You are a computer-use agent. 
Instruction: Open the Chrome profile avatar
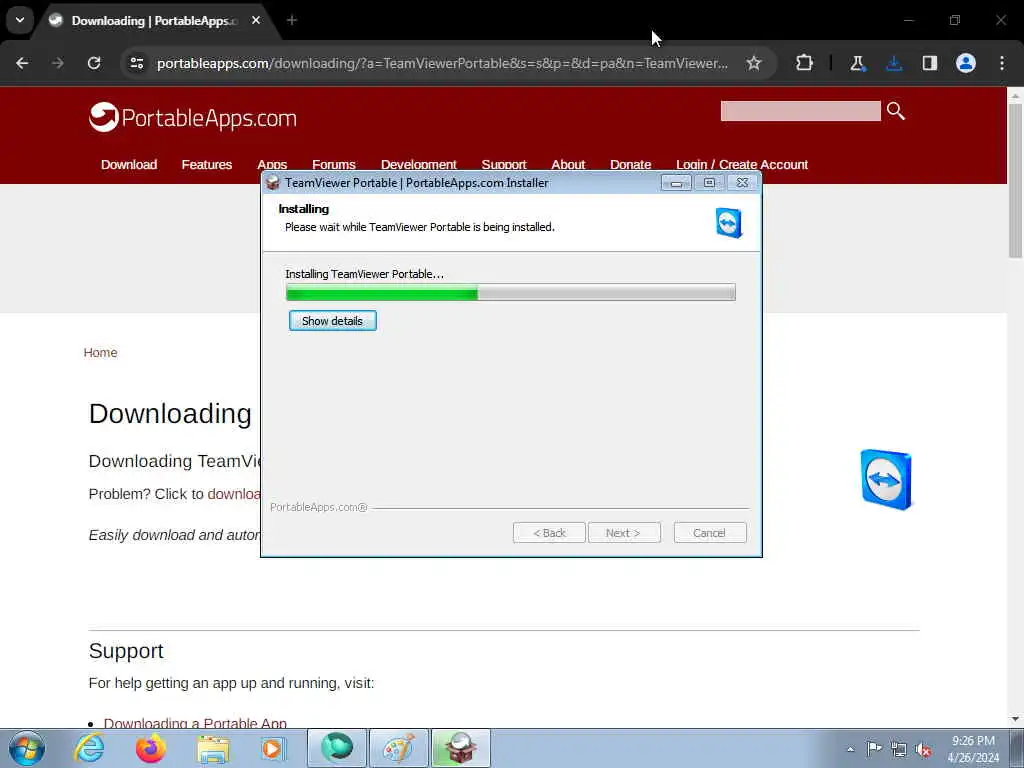966,63
